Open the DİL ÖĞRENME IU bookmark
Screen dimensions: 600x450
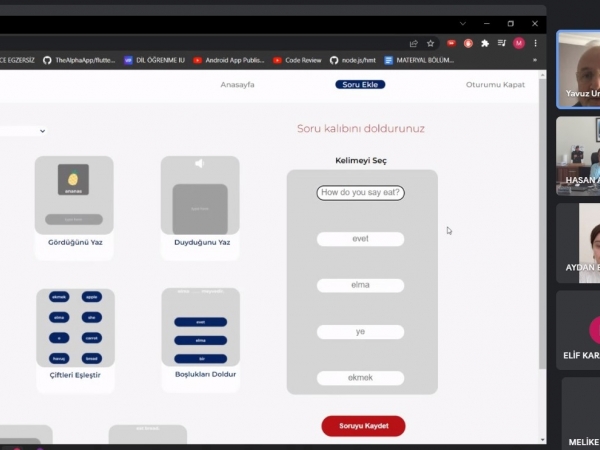click(x=154, y=60)
